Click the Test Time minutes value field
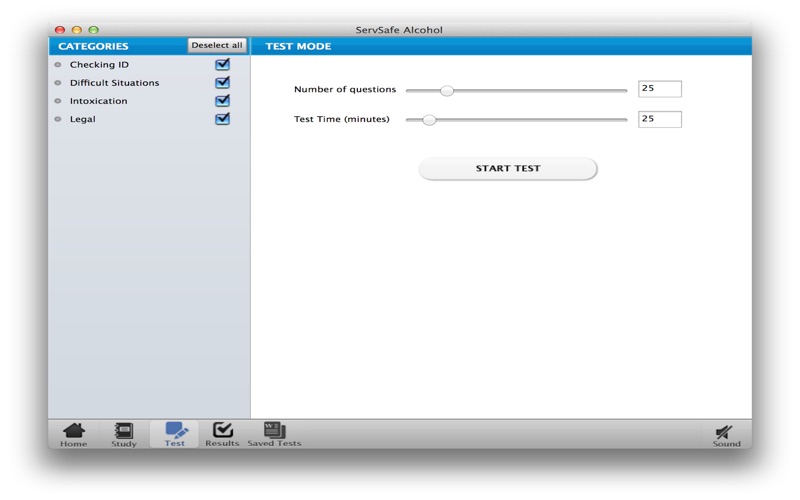The image size is (800, 500). point(660,119)
